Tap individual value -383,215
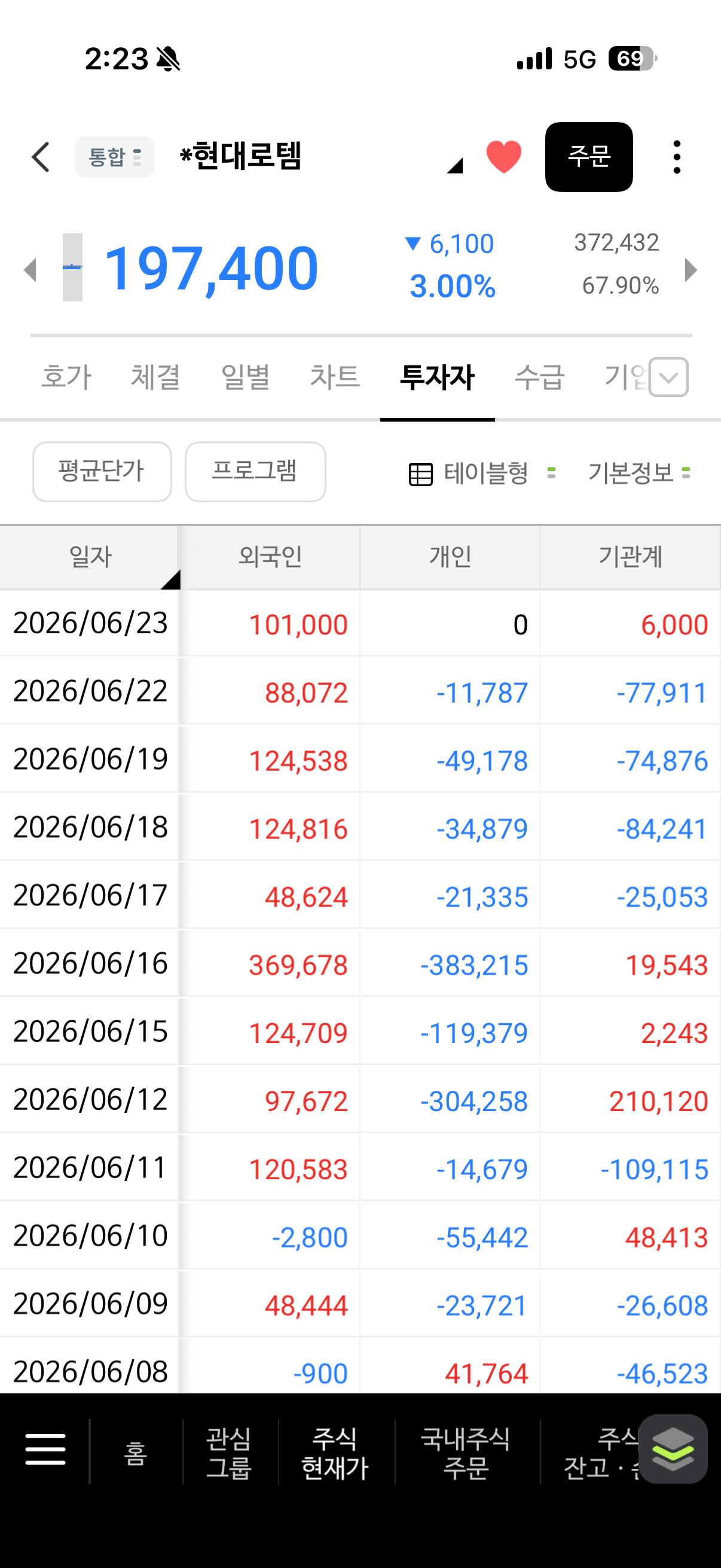 474,966
